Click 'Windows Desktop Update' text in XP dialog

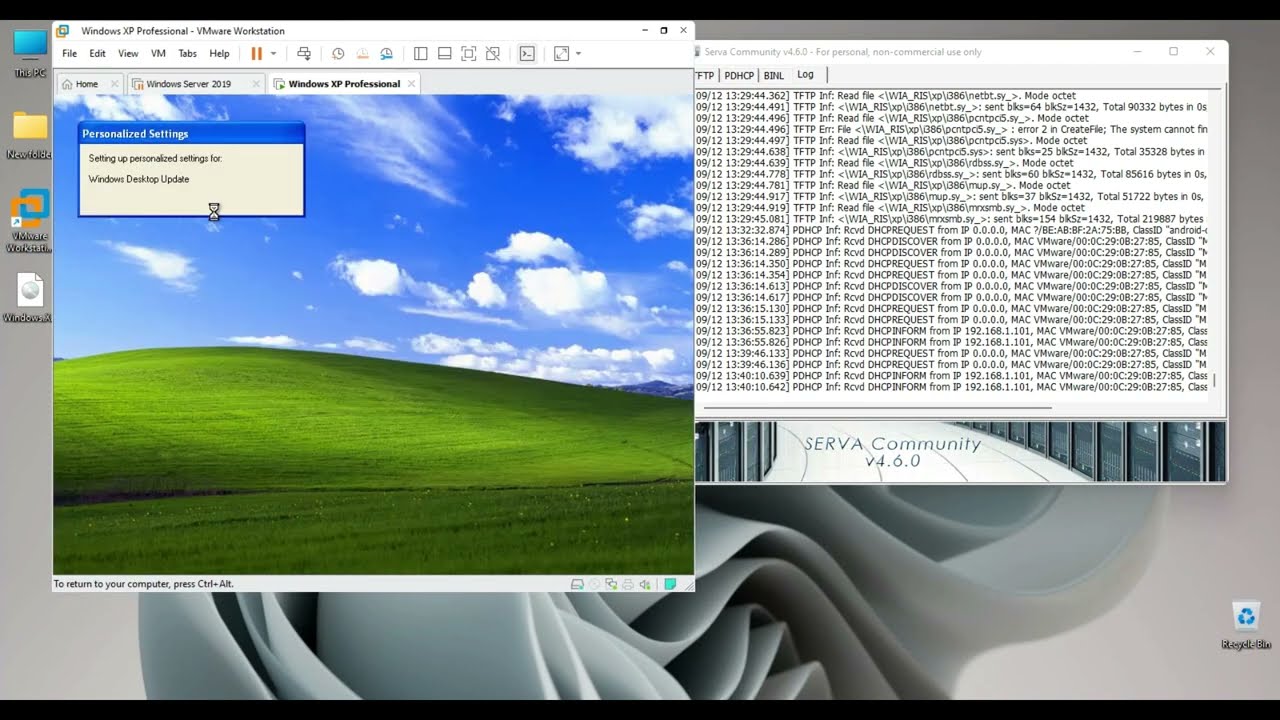pyautogui.click(x=139, y=179)
